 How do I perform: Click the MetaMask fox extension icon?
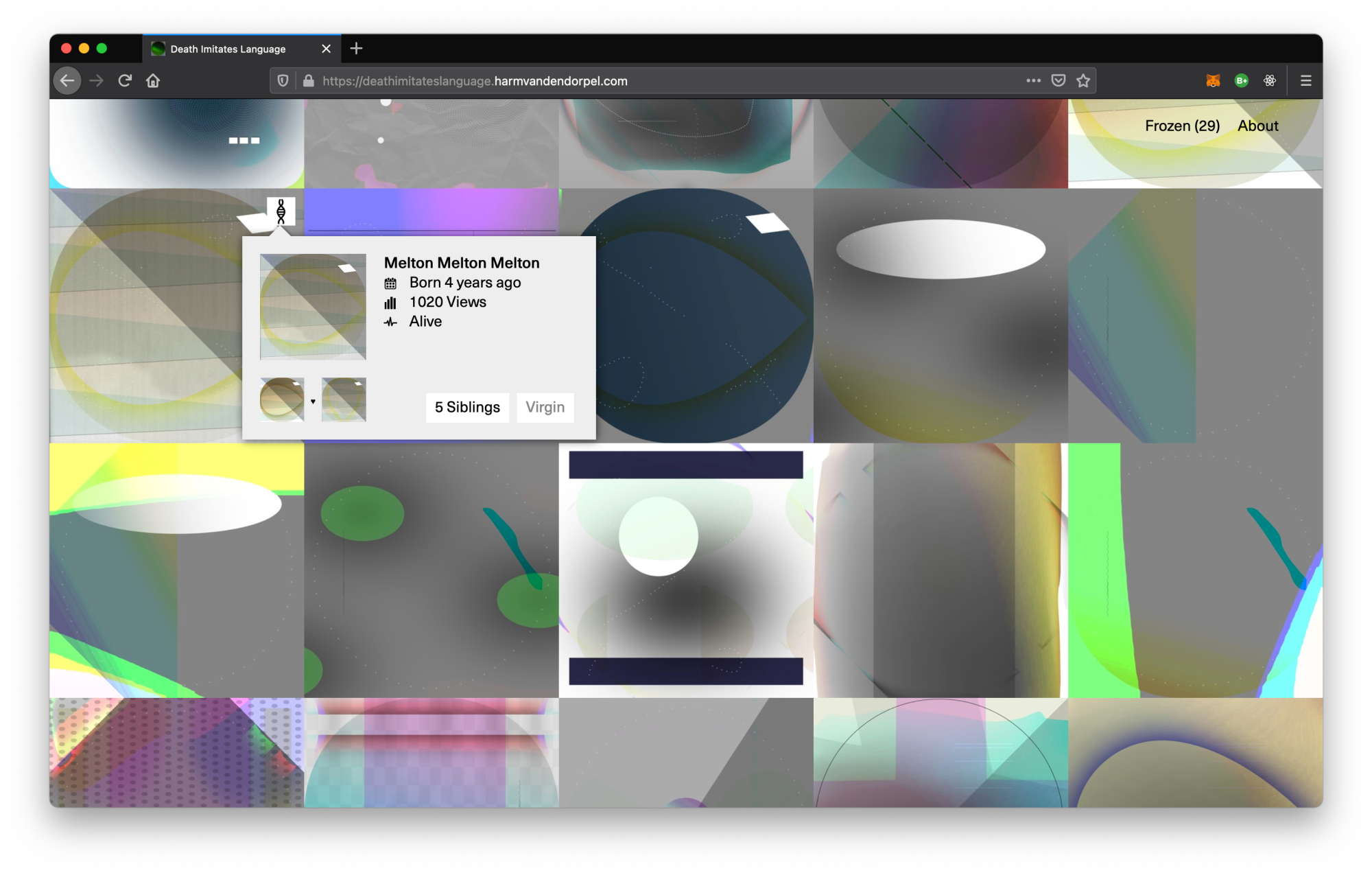pyautogui.click(x=1213, y=81)
